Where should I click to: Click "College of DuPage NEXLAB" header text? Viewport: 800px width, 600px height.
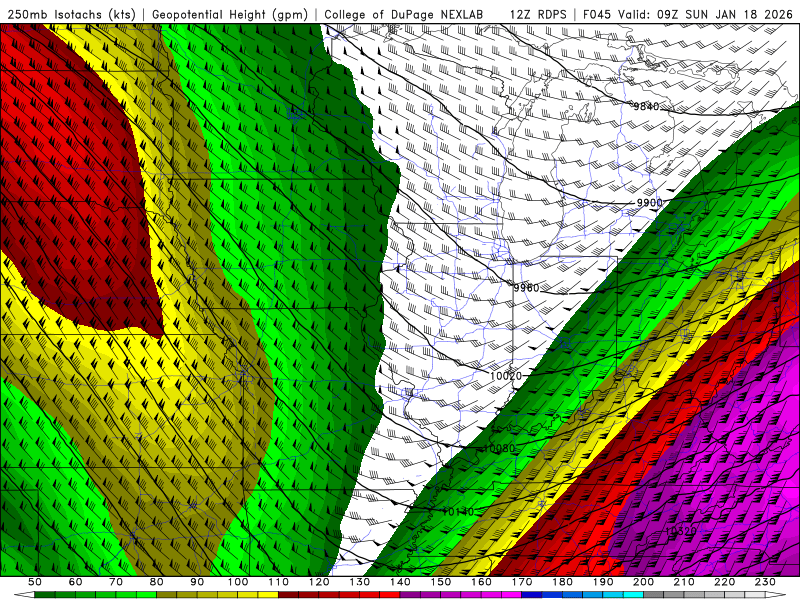coord(404,14)
